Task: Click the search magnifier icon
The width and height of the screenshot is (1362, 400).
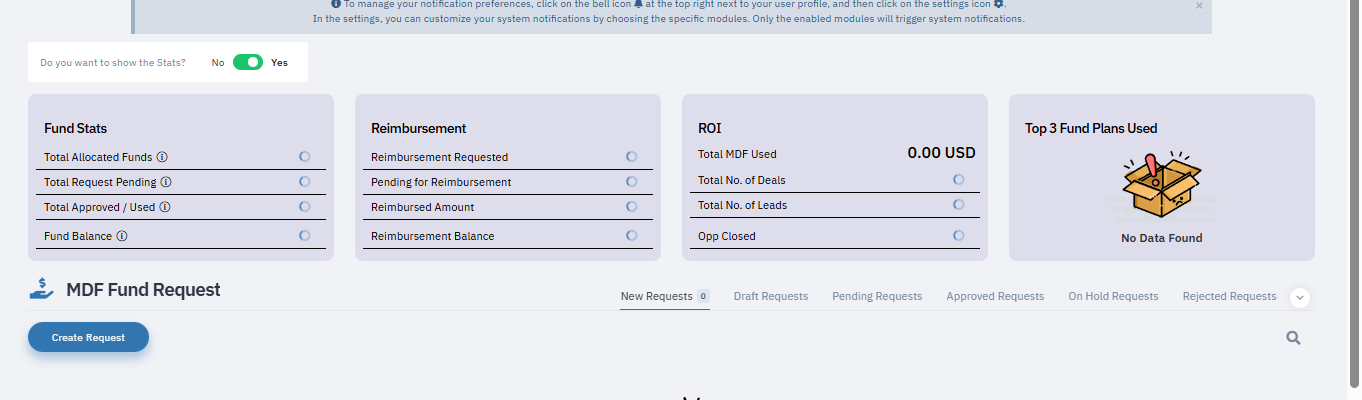Action: pos(1293,338)
